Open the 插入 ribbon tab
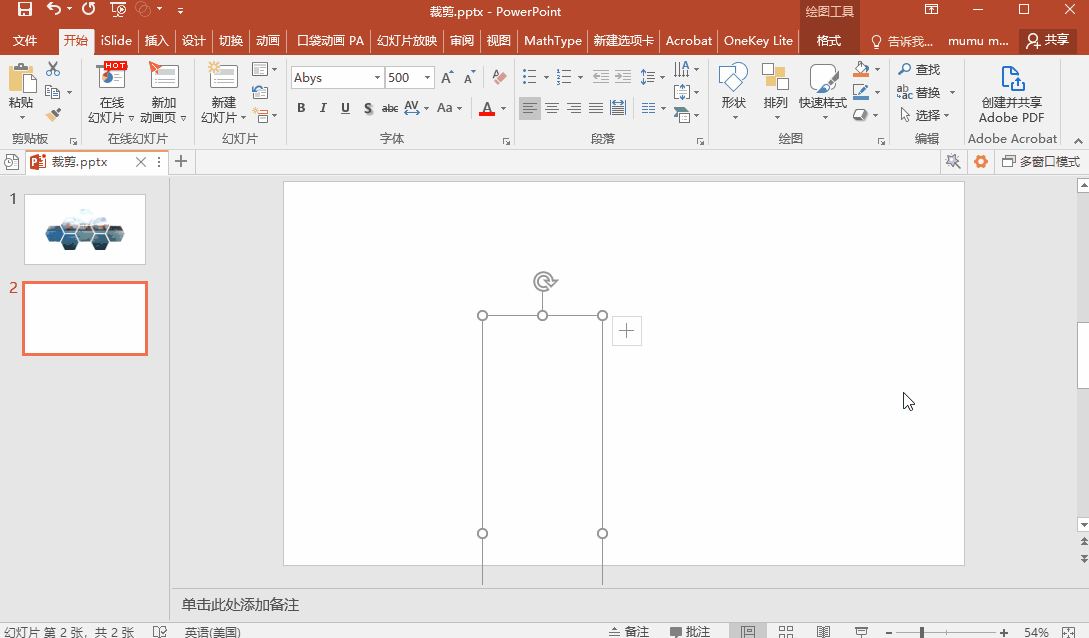The width and height of the screenshot is (1089, 638). click(156, 41)
